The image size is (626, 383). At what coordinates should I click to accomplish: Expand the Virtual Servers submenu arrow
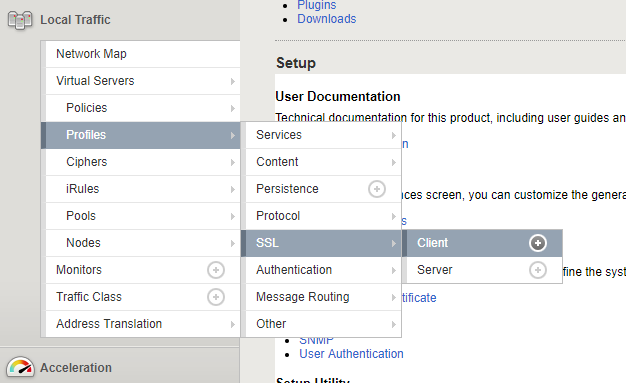[232, 81]
